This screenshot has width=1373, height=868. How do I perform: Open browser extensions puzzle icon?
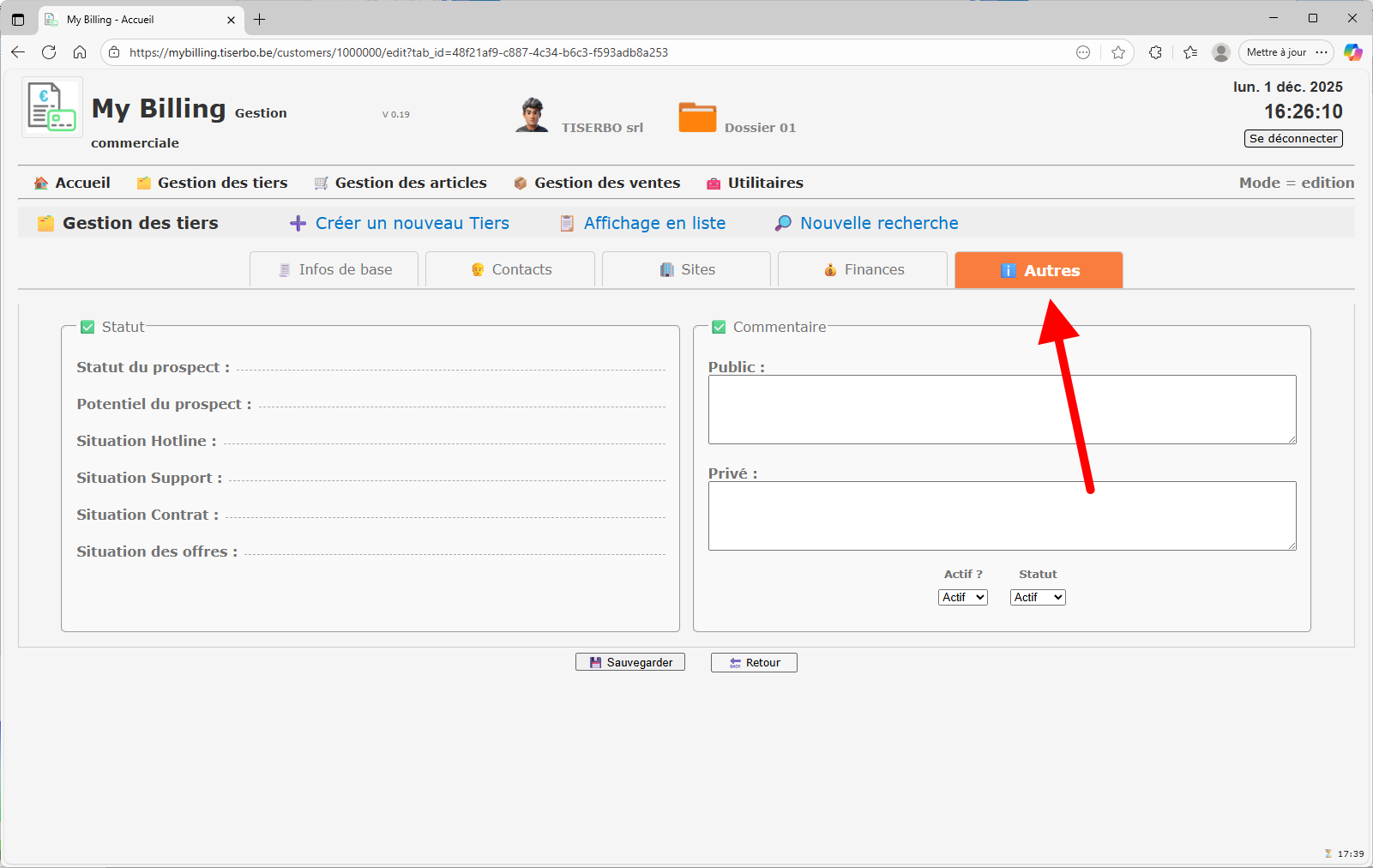(1155, 52)
